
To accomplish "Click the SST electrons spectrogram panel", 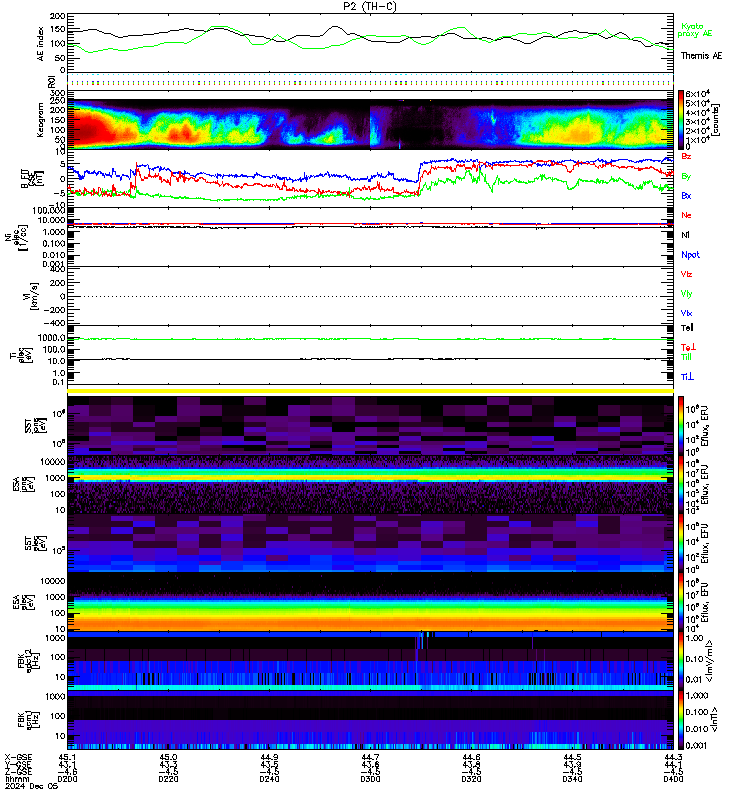I will (x=370, y=543).
